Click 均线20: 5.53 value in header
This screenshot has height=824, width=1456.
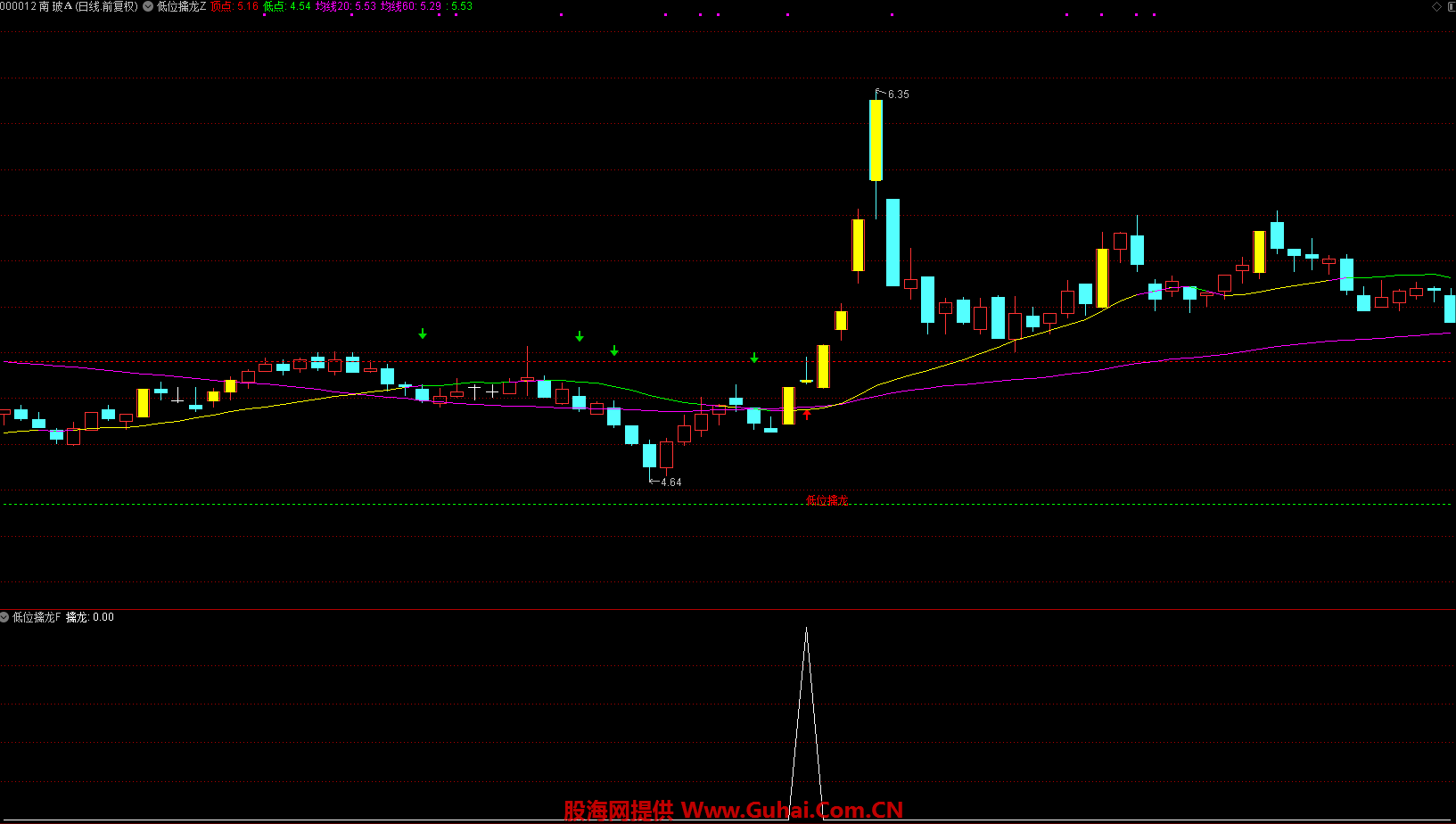click(x=346, y=6)
